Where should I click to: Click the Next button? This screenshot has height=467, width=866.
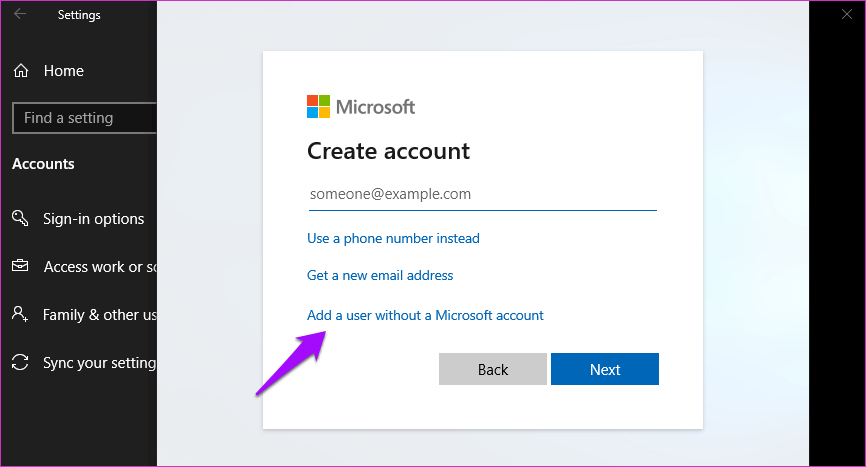tap(605, 369)
